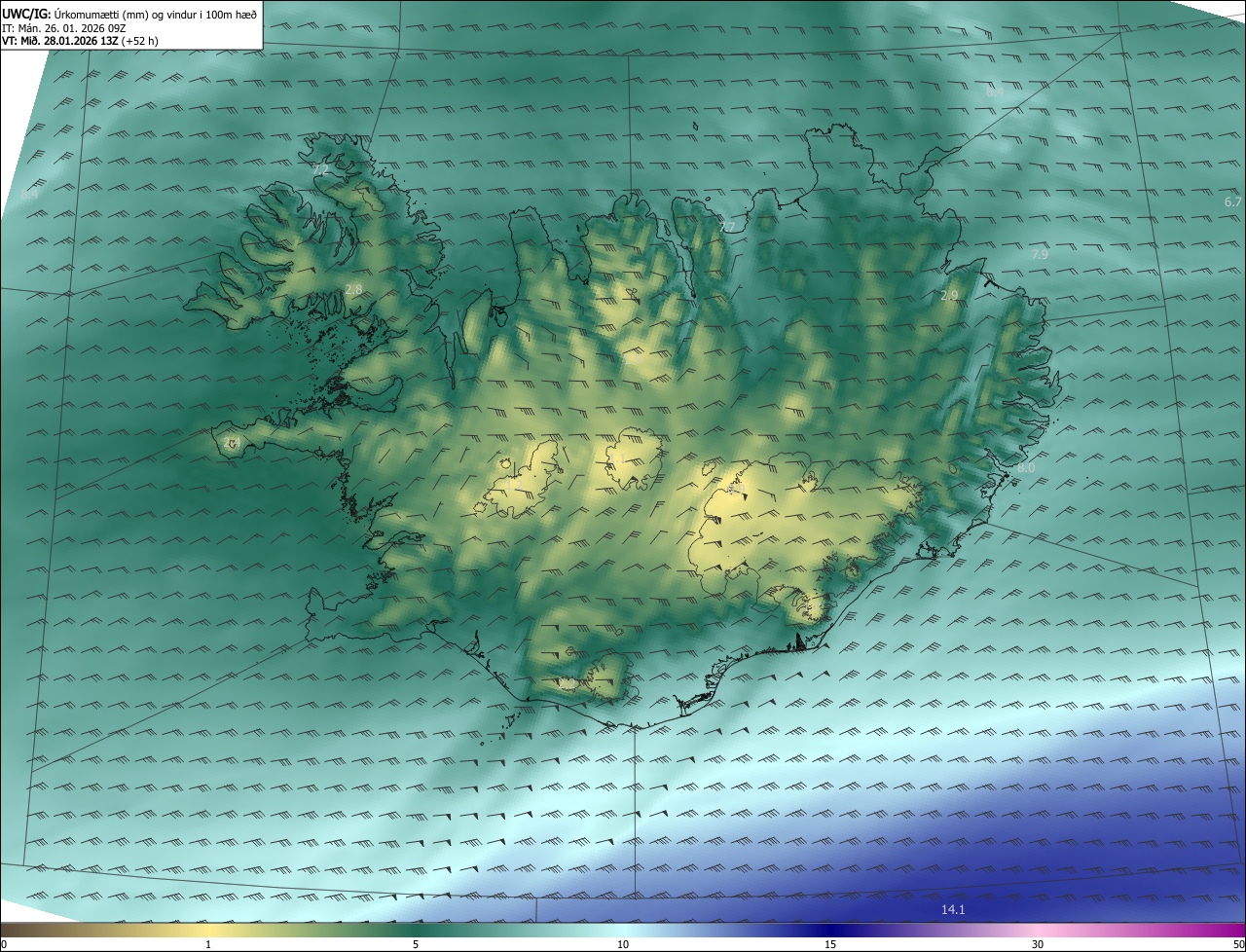
Task: Click the 0 tick label on the color scale
Action: pyautogui.click(x=4, y=944)
